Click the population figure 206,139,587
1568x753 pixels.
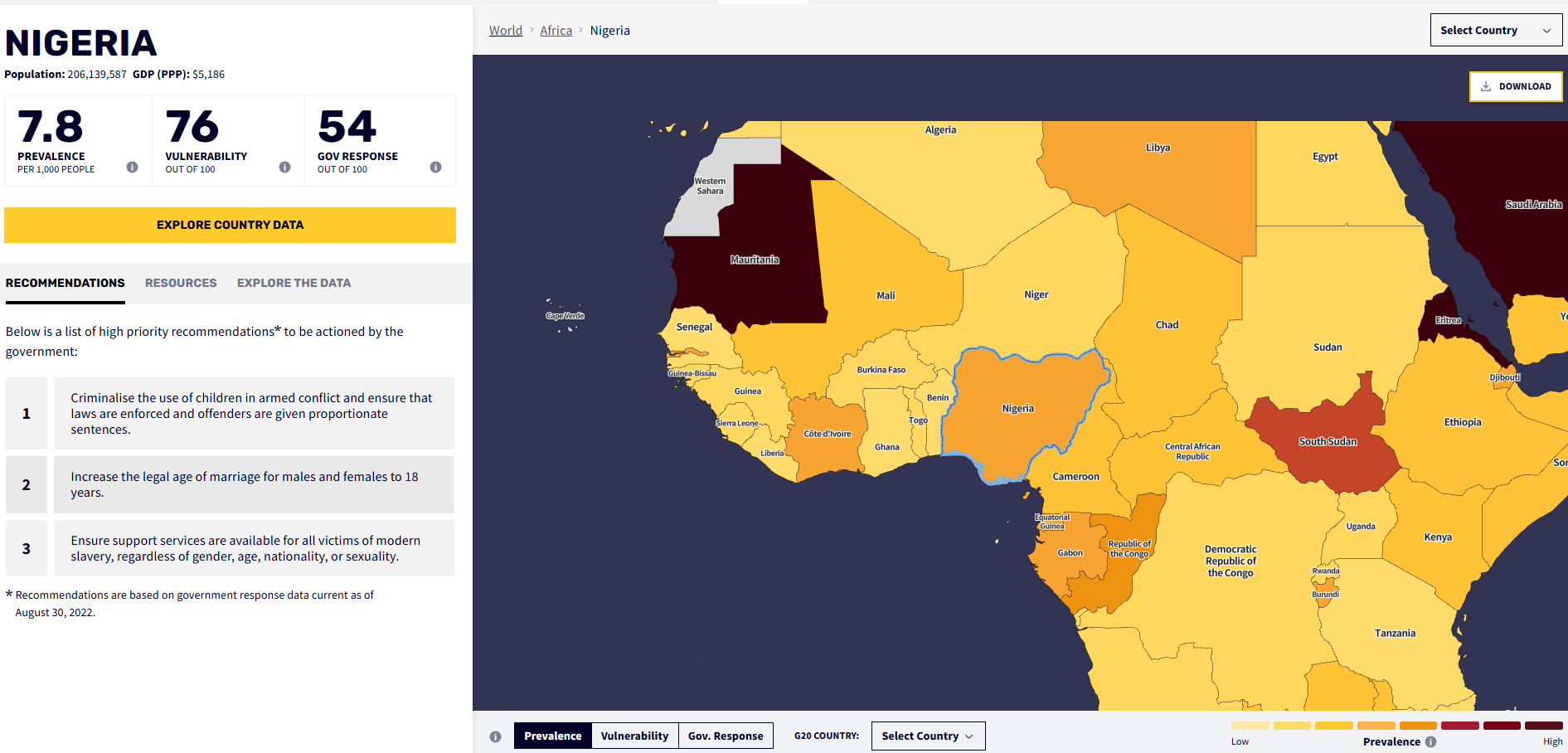[x=97, y=74]
